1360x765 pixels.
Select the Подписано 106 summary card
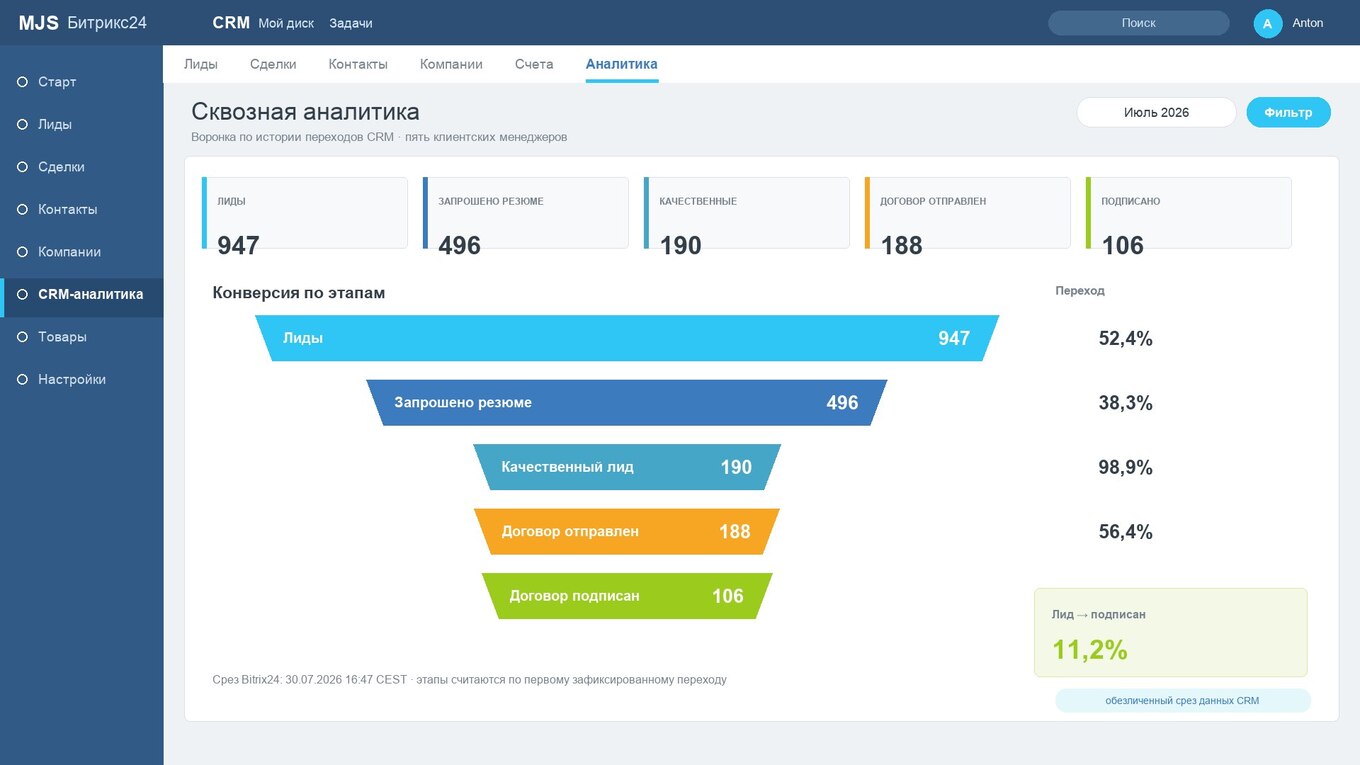point(1189,213)
